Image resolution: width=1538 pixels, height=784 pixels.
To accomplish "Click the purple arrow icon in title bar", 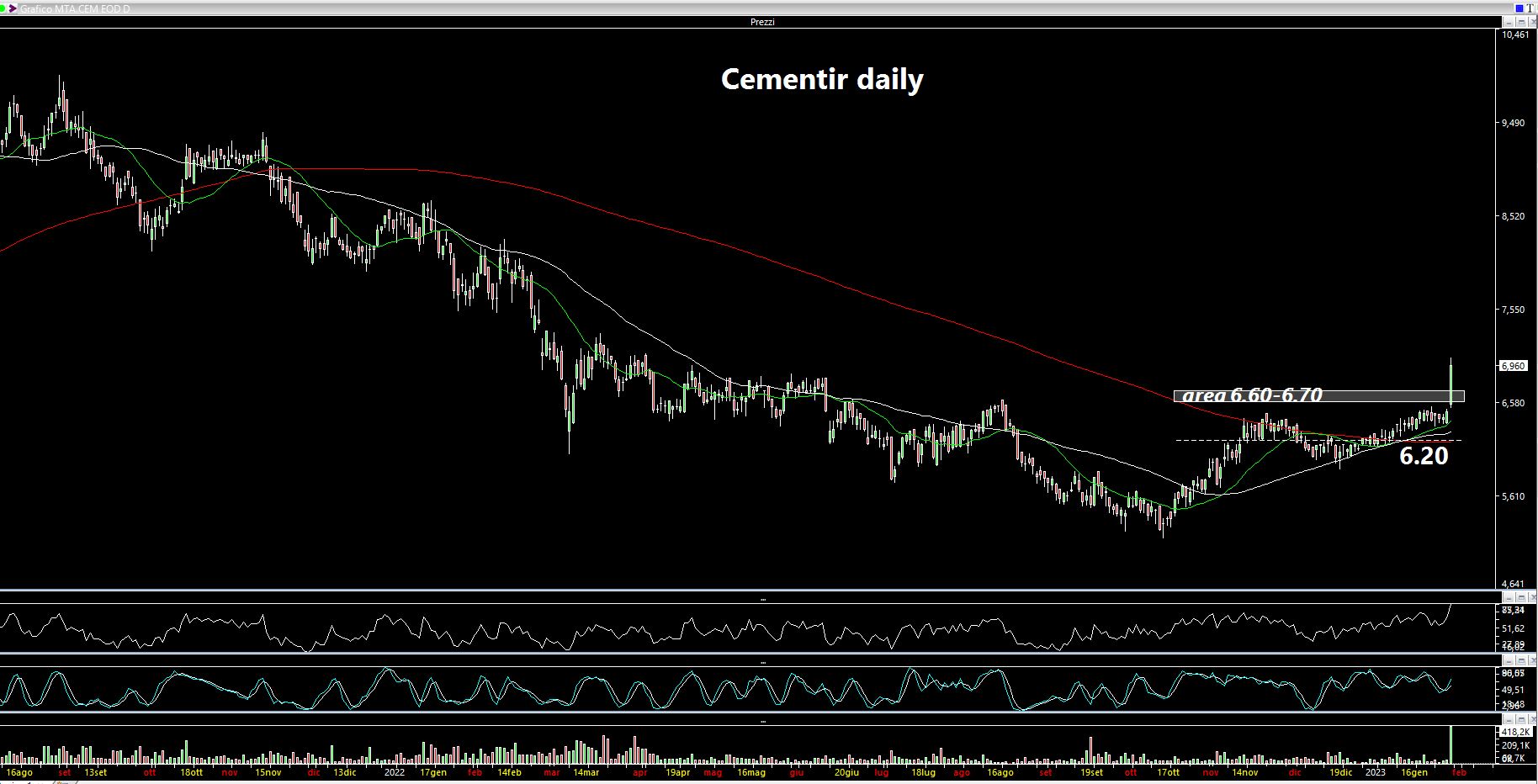I will 12,8.
